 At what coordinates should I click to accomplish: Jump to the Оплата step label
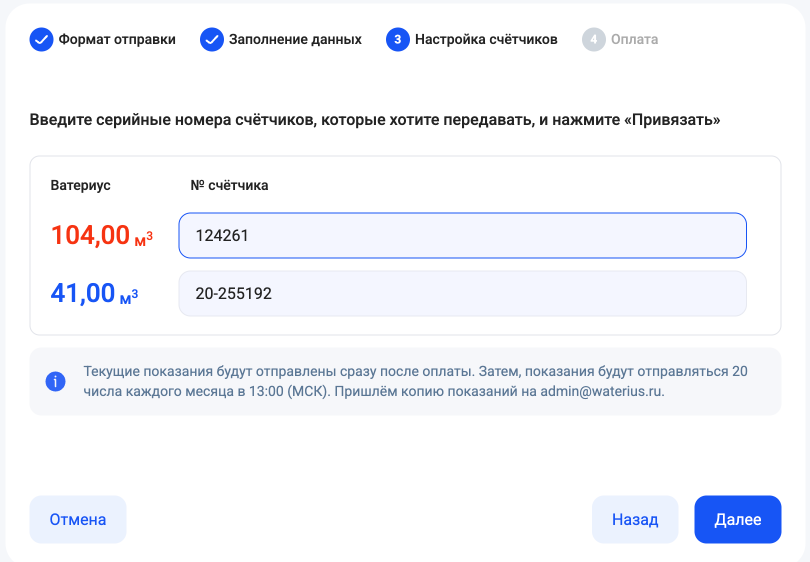[x=635, y=40]
